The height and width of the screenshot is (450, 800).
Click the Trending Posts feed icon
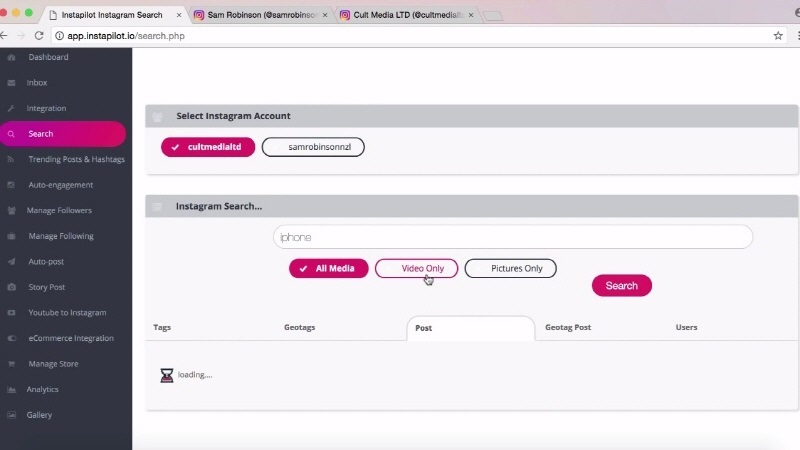[11, 159]
